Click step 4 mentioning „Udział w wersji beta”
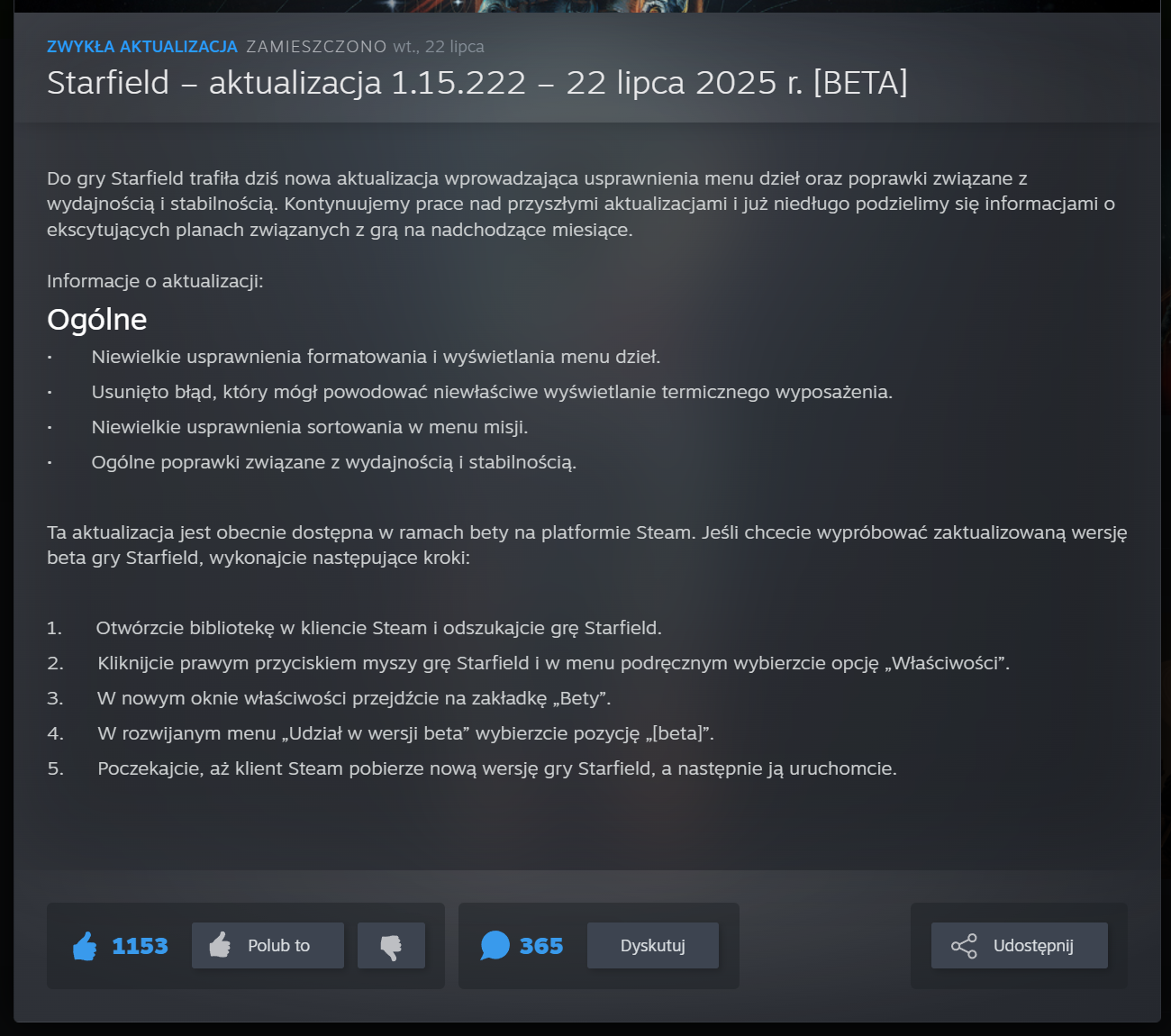 click(405, 733)
